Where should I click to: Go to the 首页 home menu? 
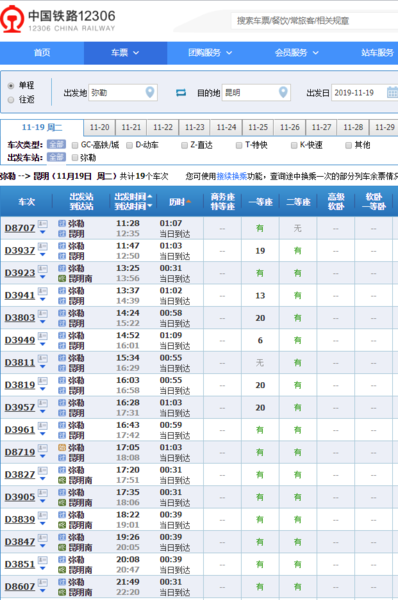click(x=42, y=53)
